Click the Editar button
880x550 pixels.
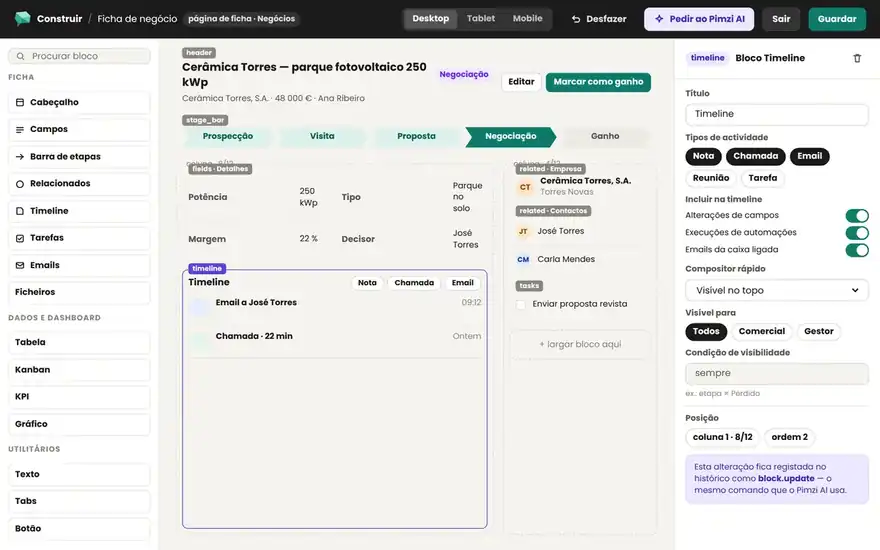(521, 82)
